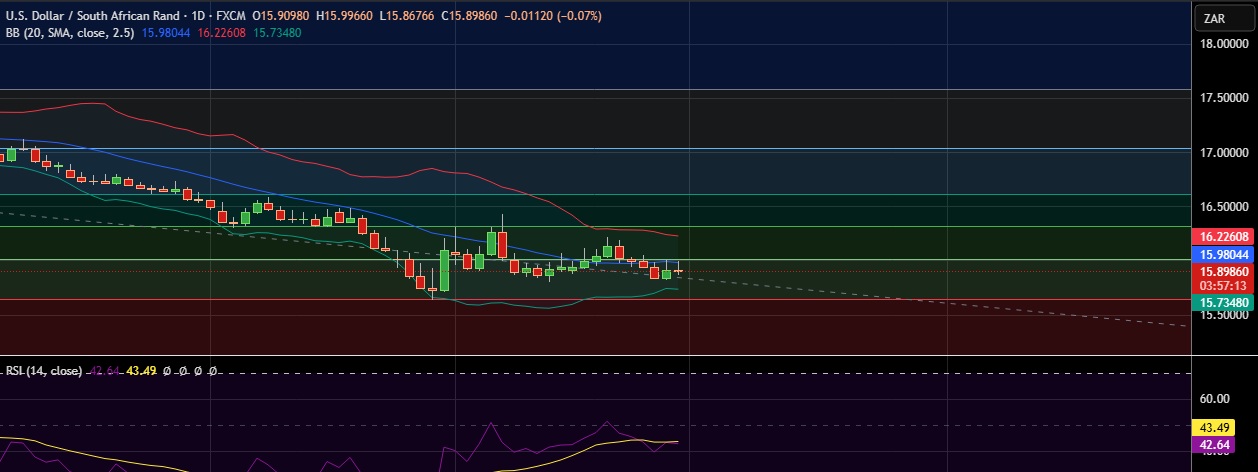This screenshot has height=472, width=1258.
Task: Click the 18.00000 price scale label
Action: (1223, 44)
